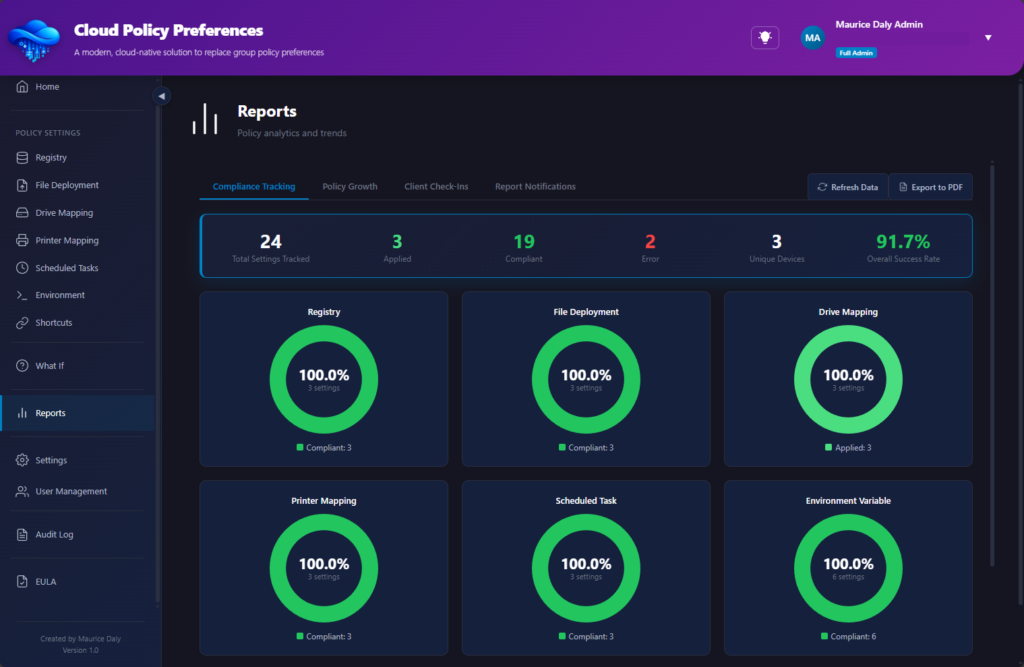Open Scheduled Tasks clock icon
Screen dimensions: 1024x667
pyautogui.click(x=22, y=268)
